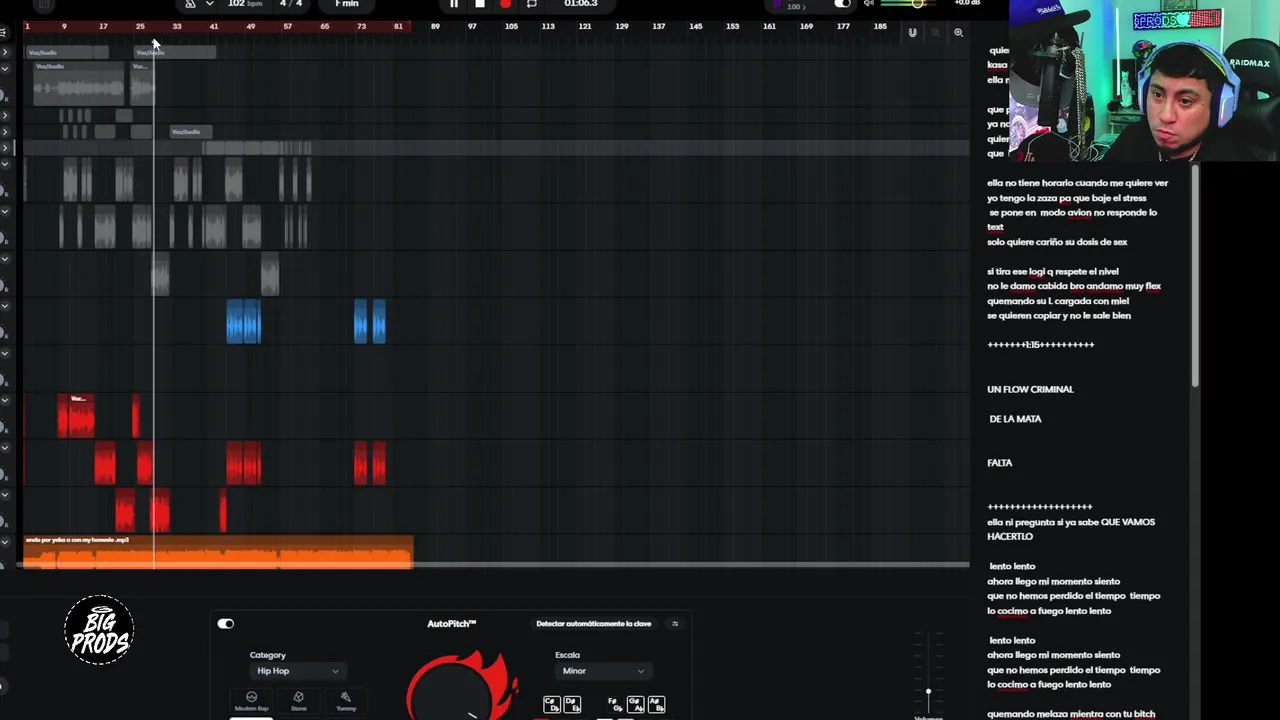This screenshot has height=720, width=1280.
Task: Zoom in the timeline with the plus magnifier
Action: 958,33
